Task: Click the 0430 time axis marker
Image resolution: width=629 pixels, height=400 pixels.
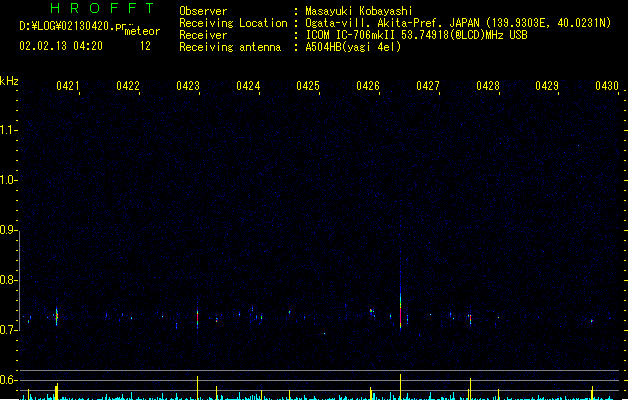Action: point(607,86)
